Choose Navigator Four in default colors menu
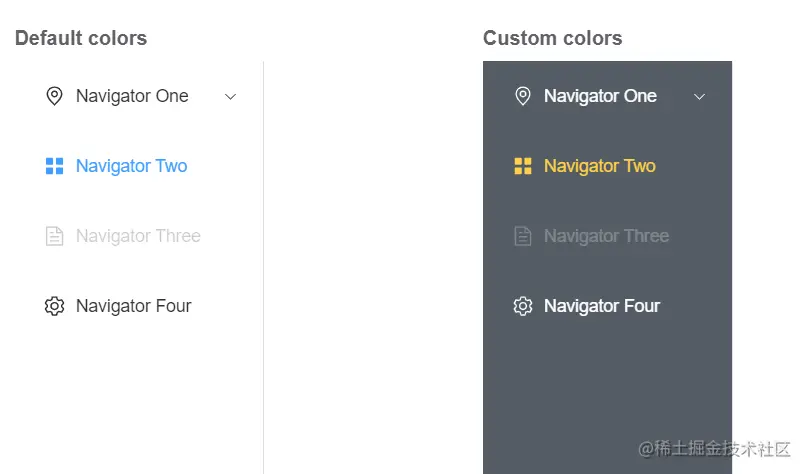The height and width of the screenshot is (474, 806). [134, 306]
